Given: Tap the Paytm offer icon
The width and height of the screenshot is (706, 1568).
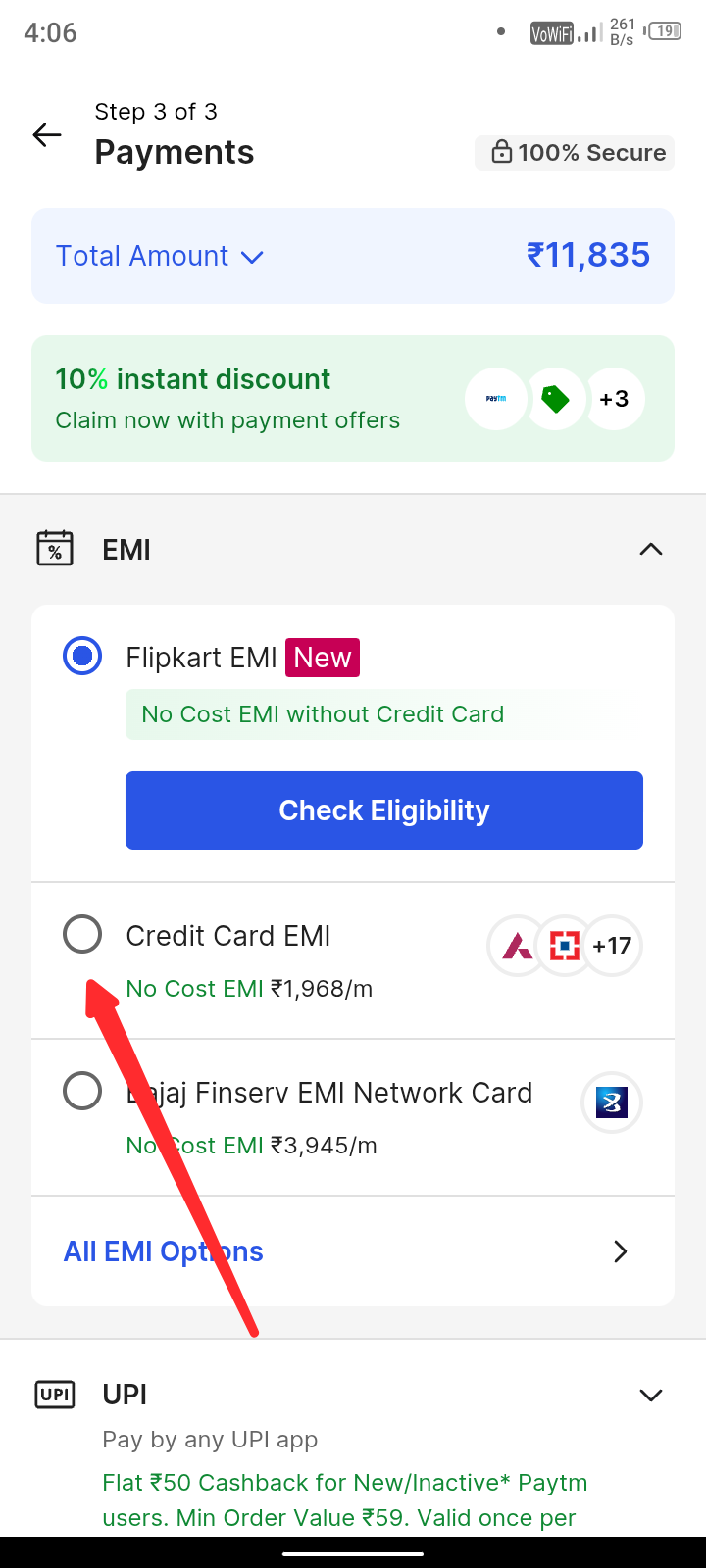Looking at the screenshot, I should tap(496, 399).
